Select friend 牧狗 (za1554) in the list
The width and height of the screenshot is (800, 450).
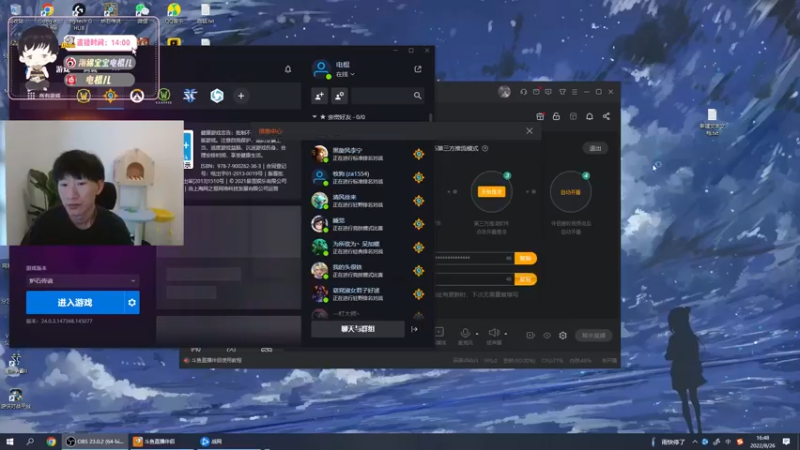click(367, 177)
